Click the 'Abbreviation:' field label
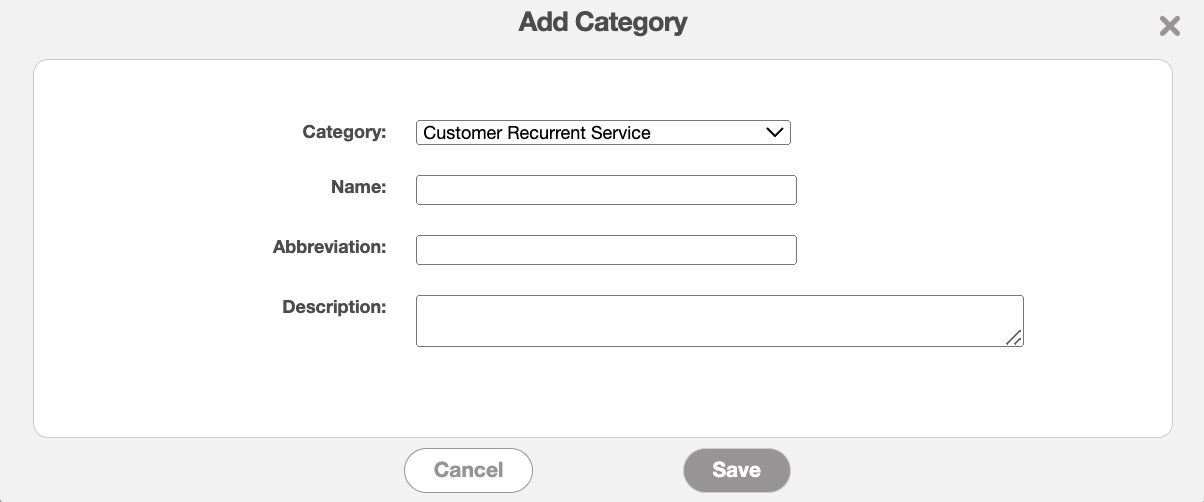This screenshot has width=1204, height=502. pyautogui.click(x=329, y=246)
